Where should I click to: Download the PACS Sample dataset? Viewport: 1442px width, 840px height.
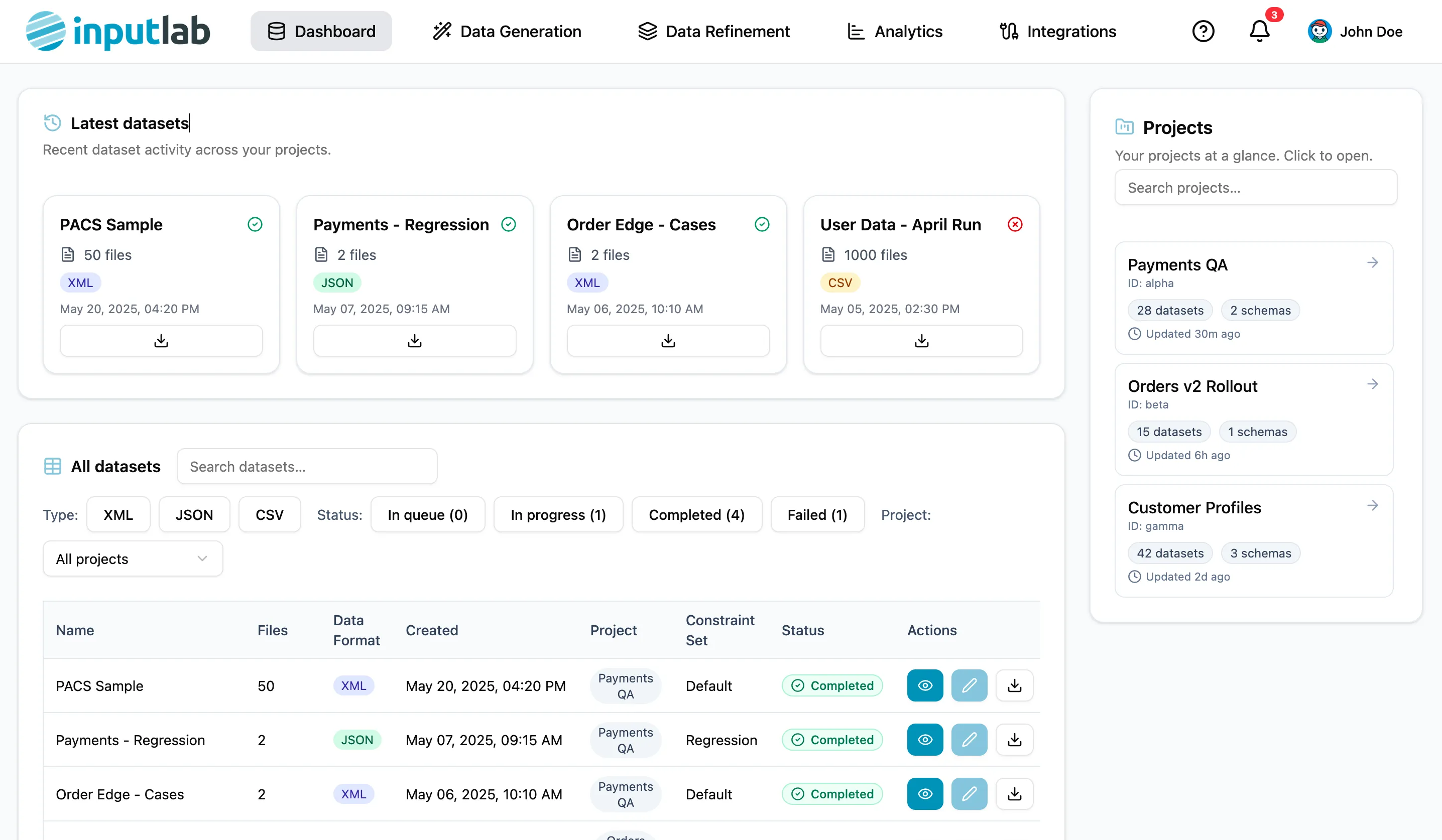161,340
